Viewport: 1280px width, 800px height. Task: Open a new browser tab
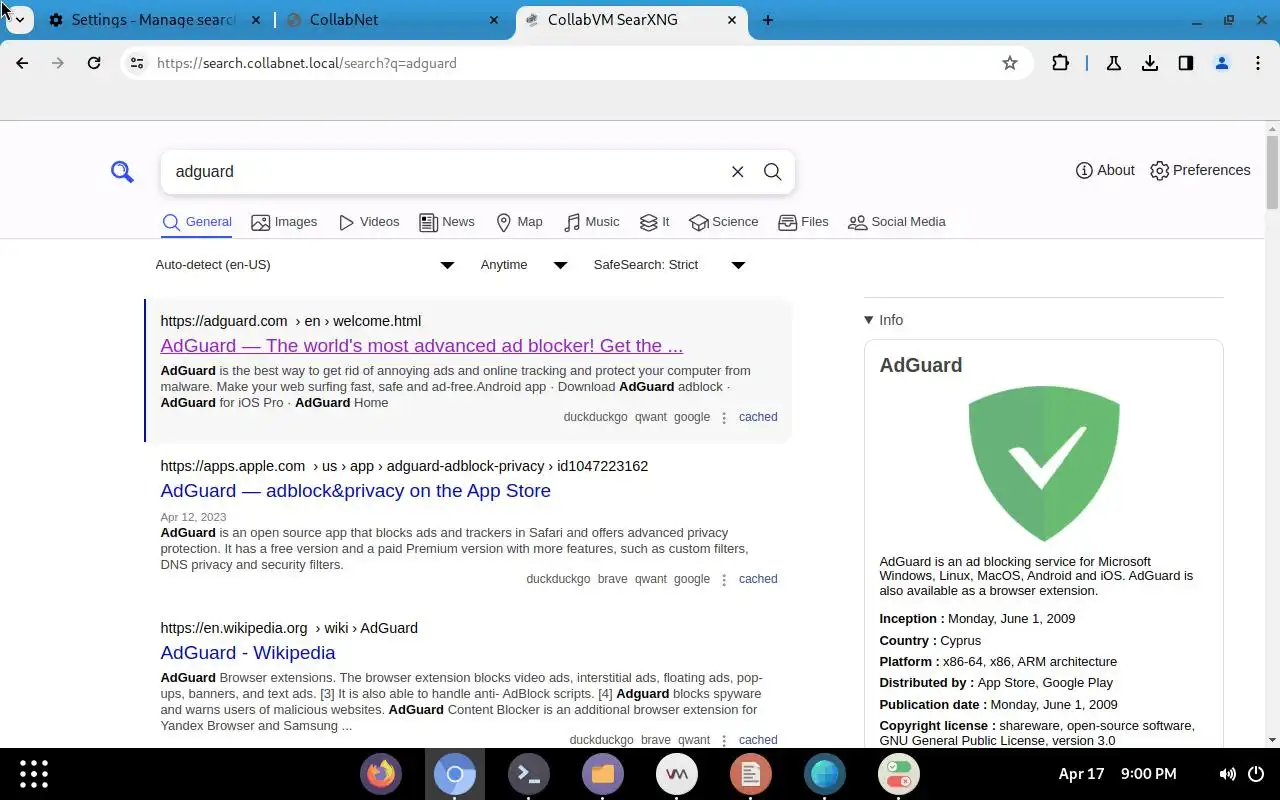[768, 20]
